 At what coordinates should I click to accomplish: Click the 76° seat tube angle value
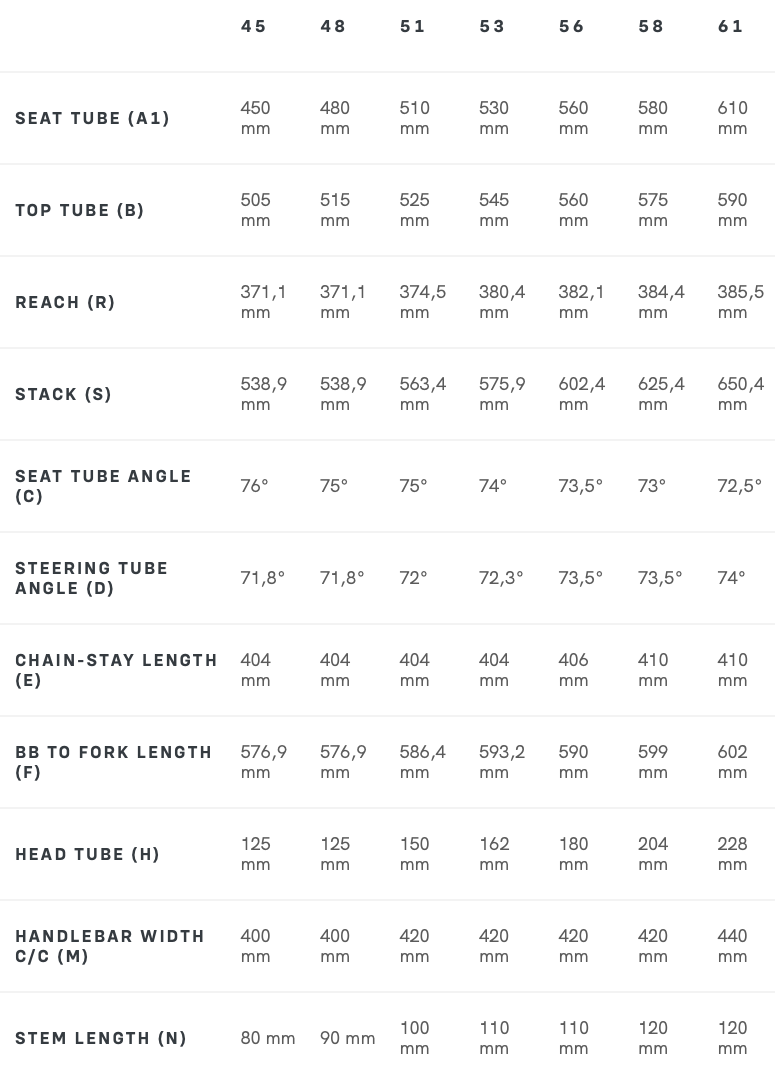254,486
